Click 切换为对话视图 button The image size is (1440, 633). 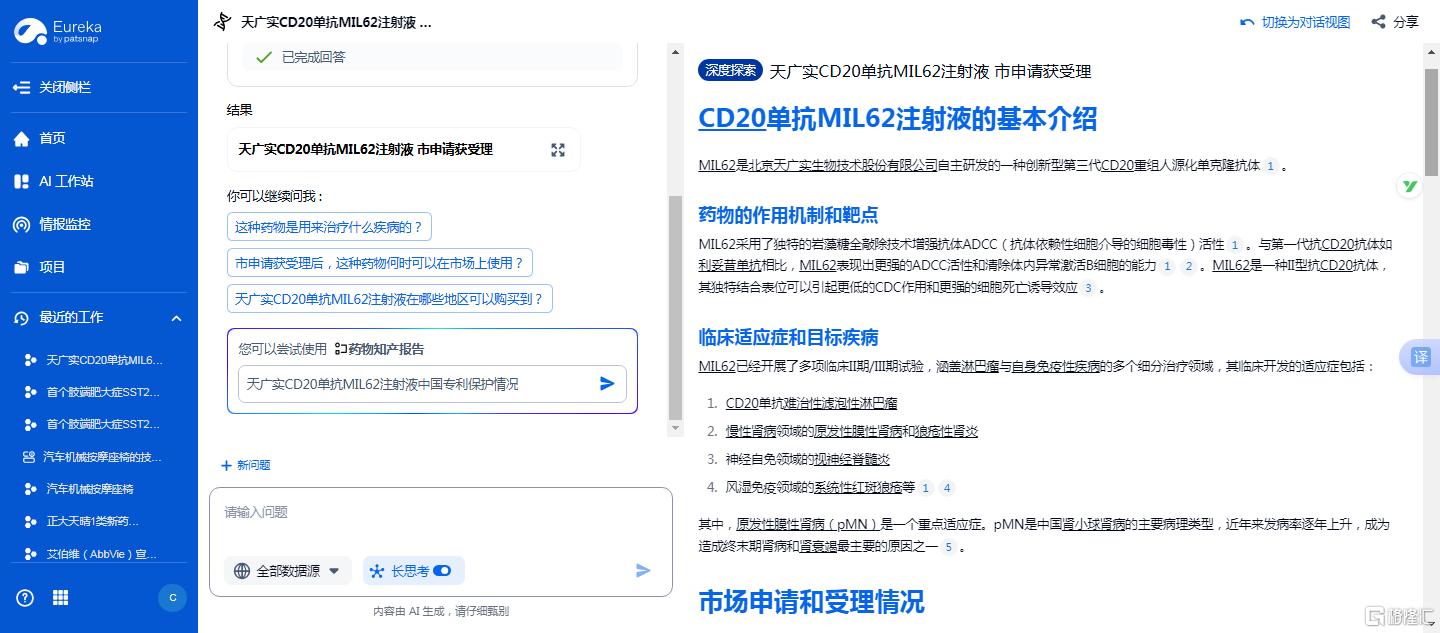point(1295,22)
